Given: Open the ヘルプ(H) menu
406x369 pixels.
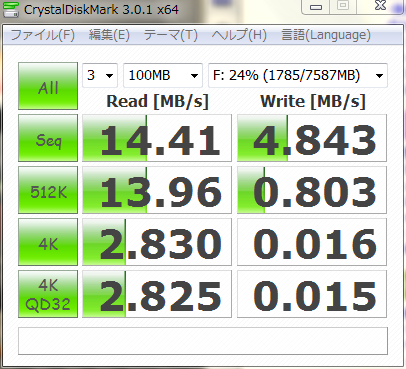Looking at the screenshot, I should click(239, 35).
